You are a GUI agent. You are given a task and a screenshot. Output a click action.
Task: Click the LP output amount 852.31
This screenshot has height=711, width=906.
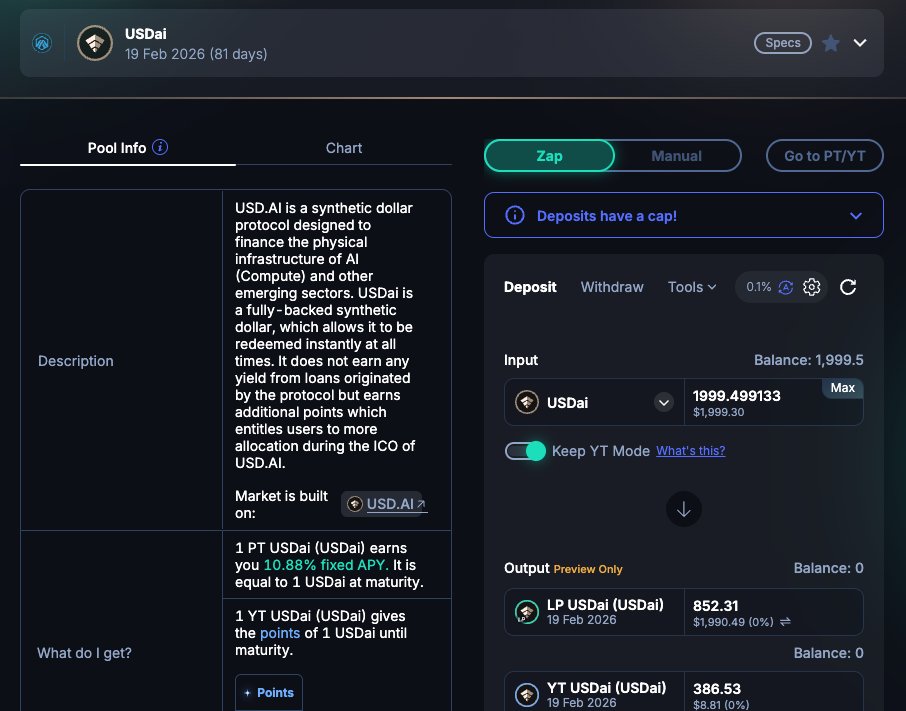[715, 606]
